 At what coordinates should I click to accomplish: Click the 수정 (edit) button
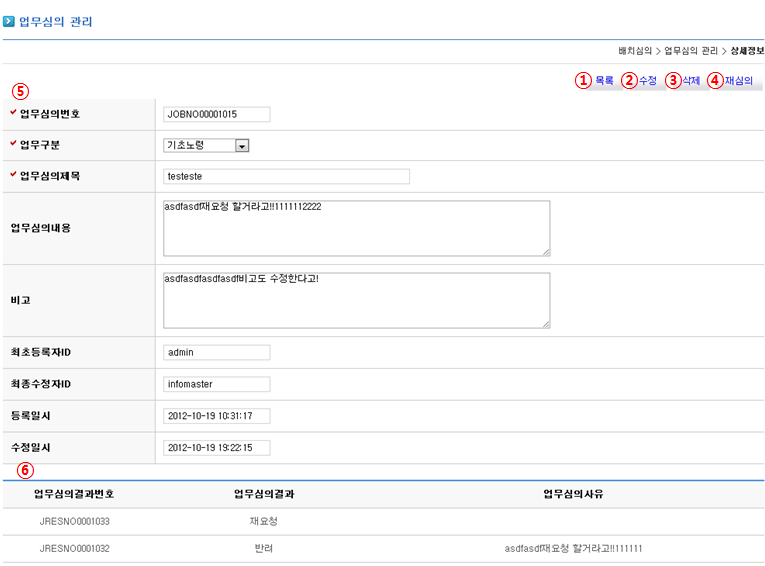click(x=647, y=81)
